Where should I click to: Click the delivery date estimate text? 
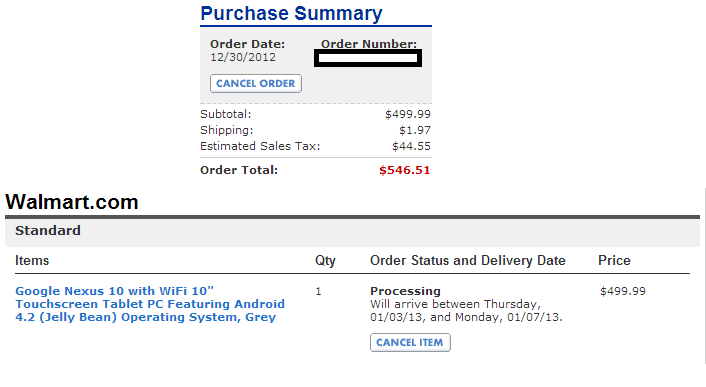[x=466, y=311]
